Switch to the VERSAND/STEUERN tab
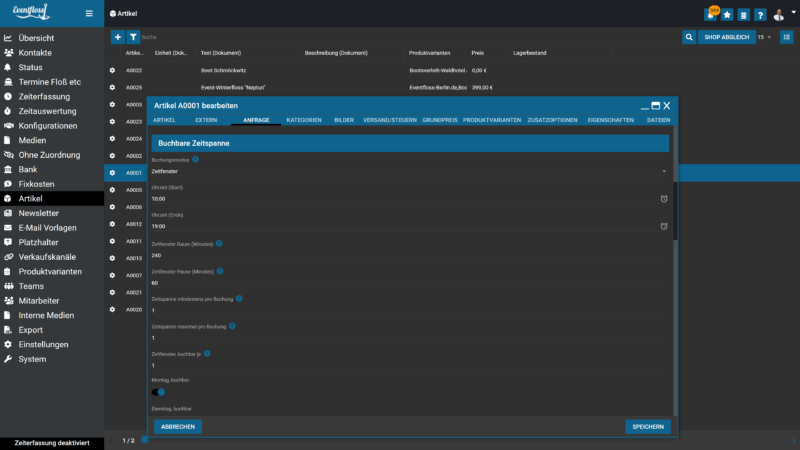The image size is (800, 450). (390, 120)
